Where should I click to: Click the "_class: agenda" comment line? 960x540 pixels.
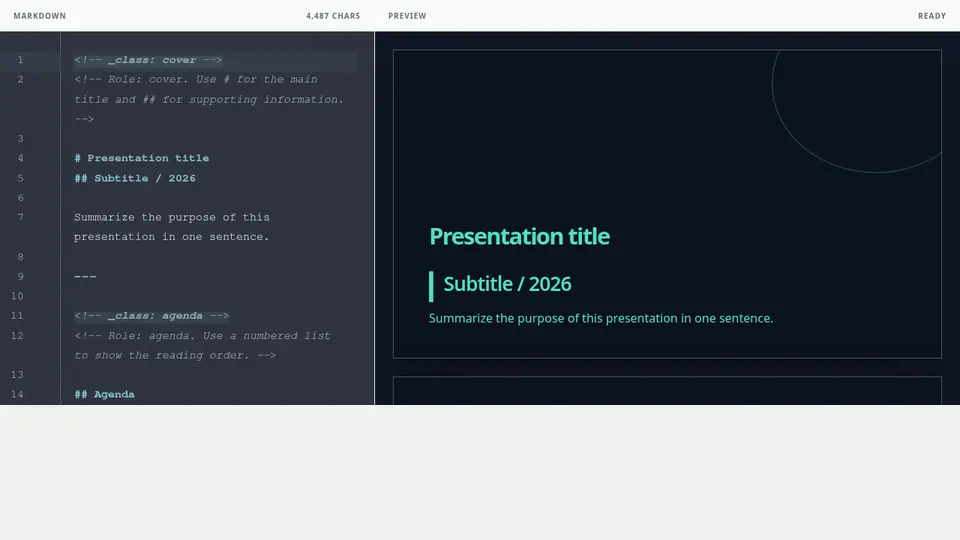(x=151, y=316)
